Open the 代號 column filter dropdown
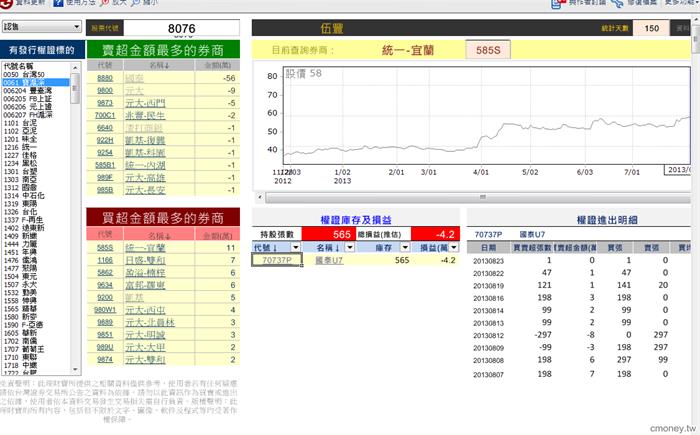This screenshot has height=435, width=700. click(296, 247)
